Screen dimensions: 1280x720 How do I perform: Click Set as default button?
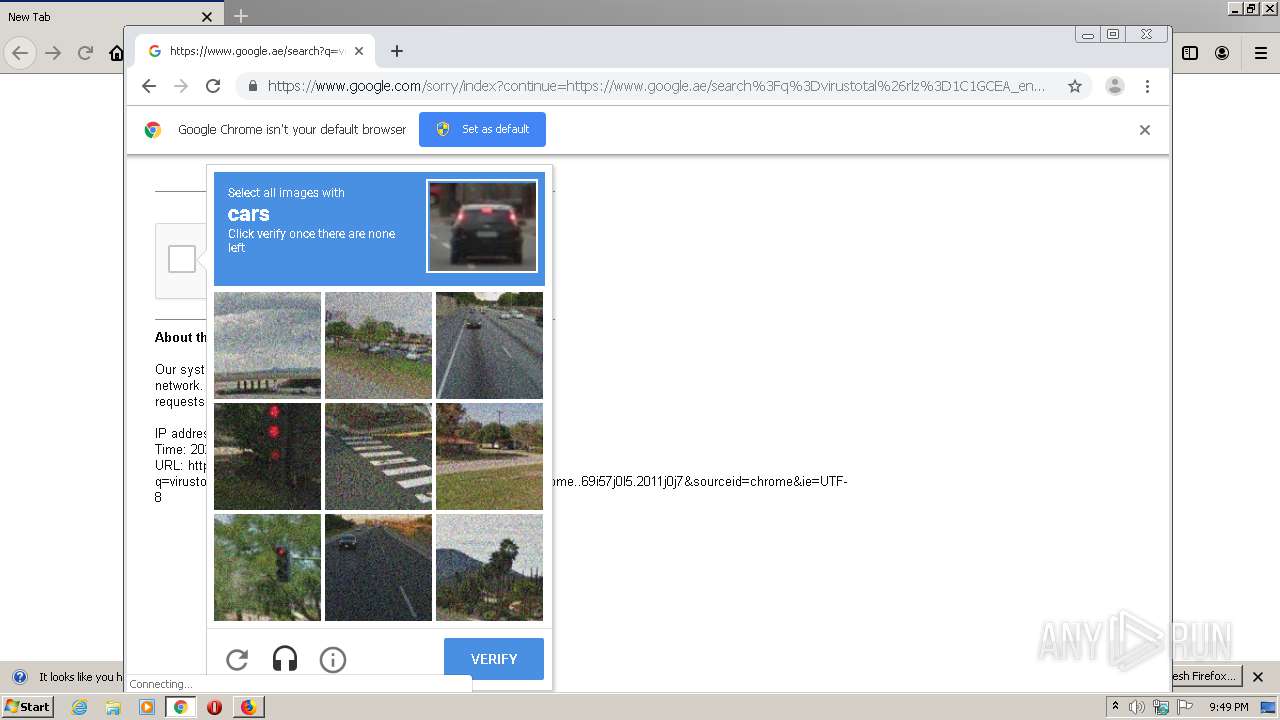tap(482, 129)
